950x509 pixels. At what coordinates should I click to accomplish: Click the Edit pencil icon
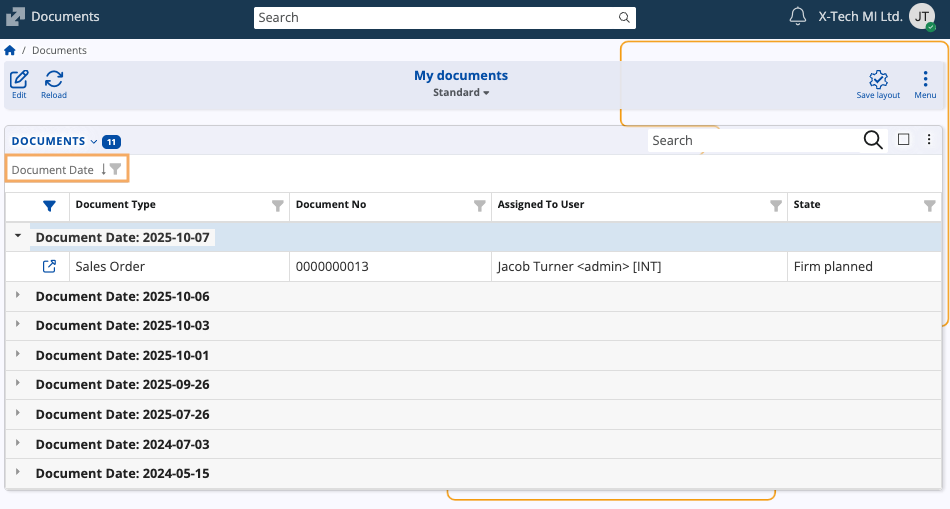point(19,80)
